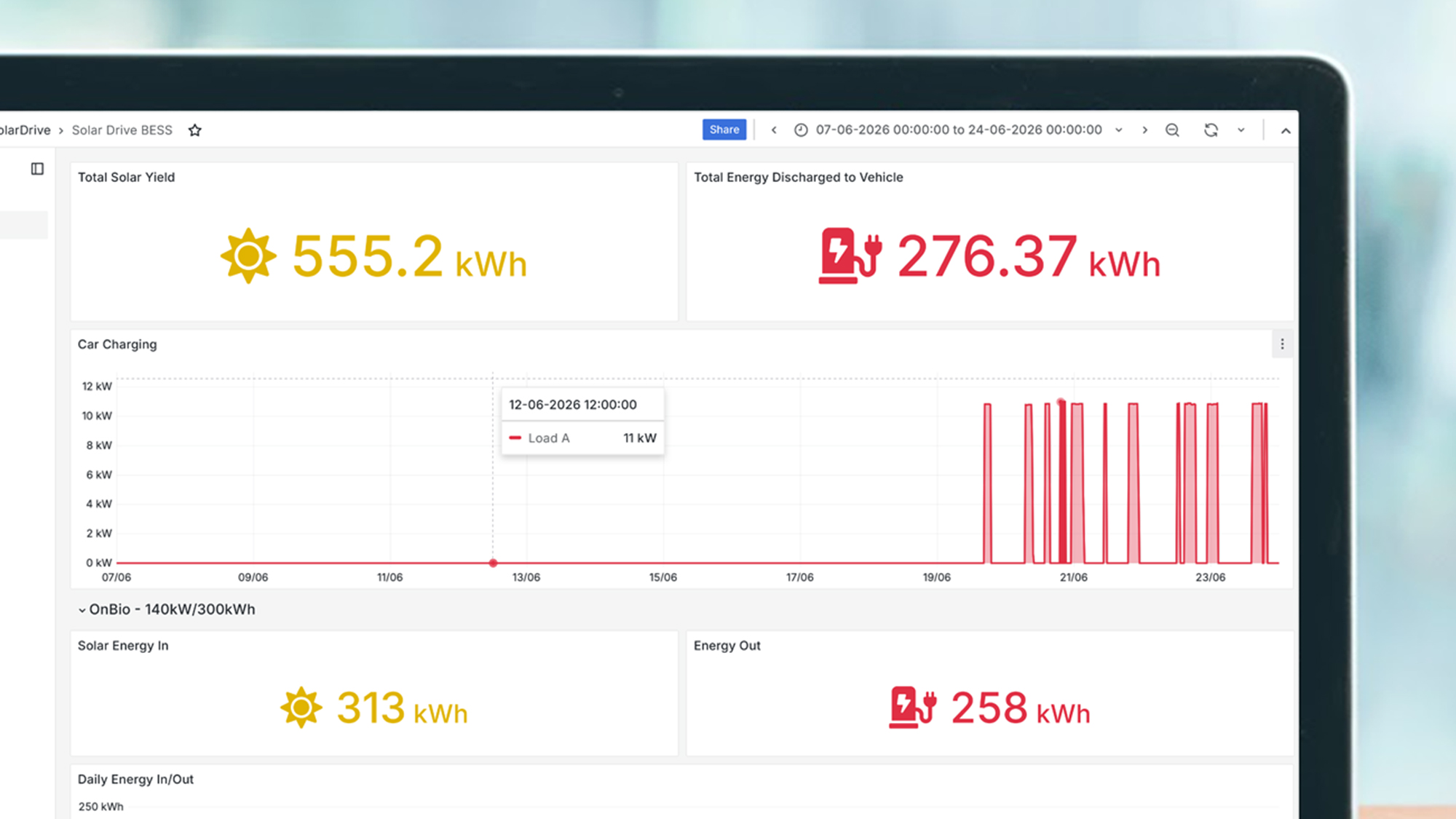Screen dimensions: 1456x819
Task: Click the 258 kWh energy out value
Action: pos(1021,708)
